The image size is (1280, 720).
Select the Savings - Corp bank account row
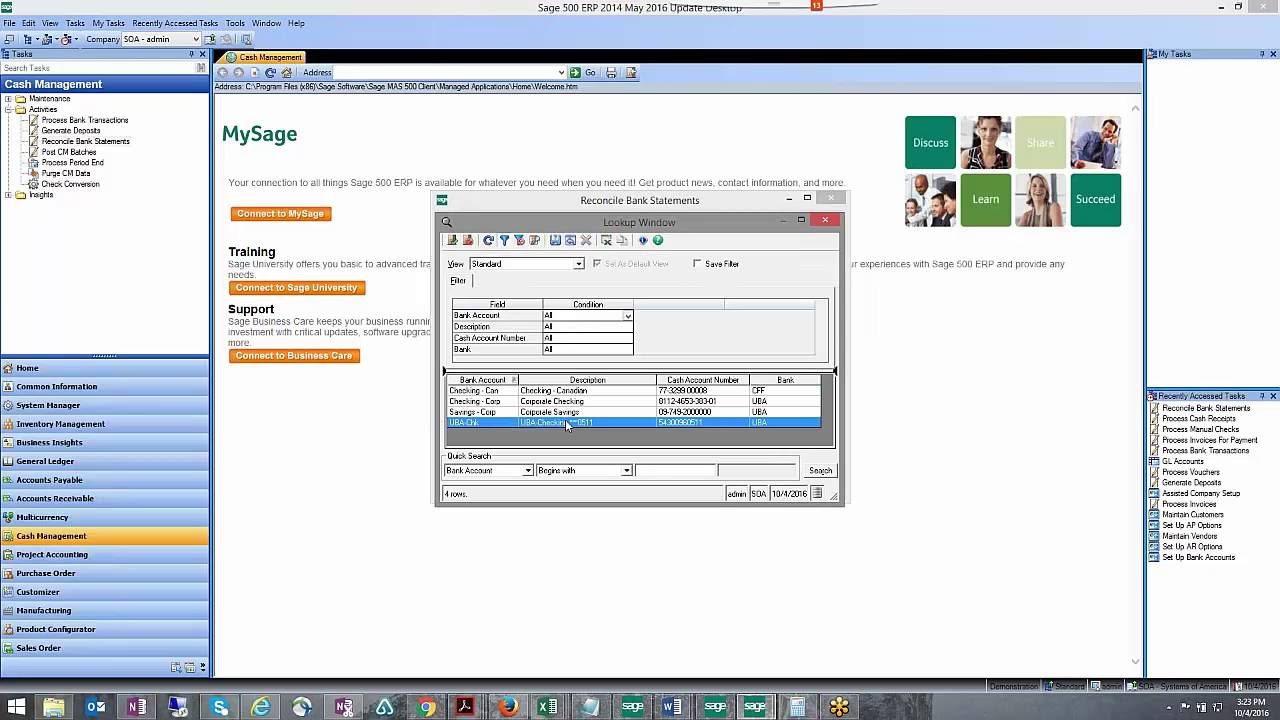click(634, 412)
